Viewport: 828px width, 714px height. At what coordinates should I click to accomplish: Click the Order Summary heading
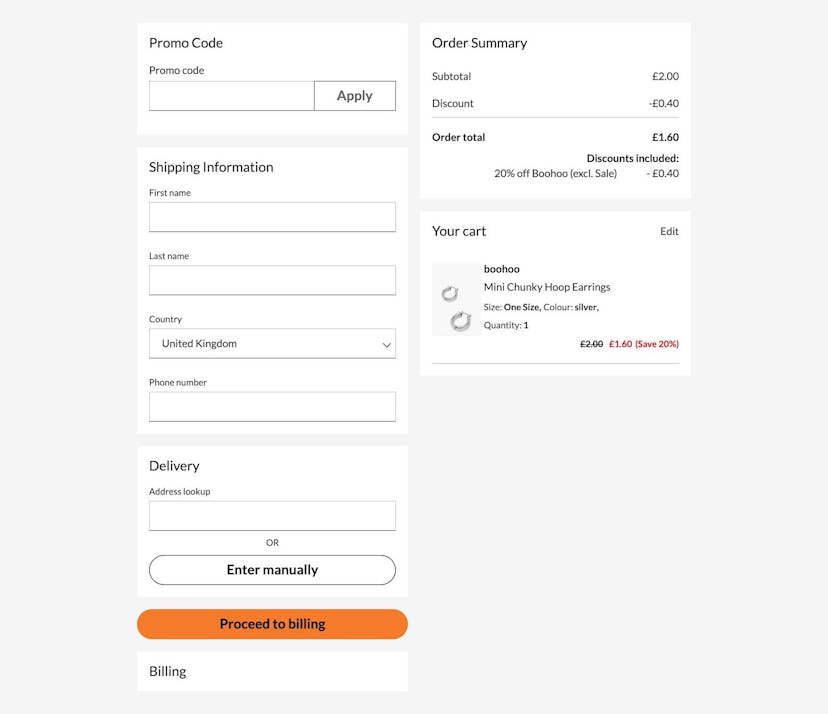(x=477, y=42)
